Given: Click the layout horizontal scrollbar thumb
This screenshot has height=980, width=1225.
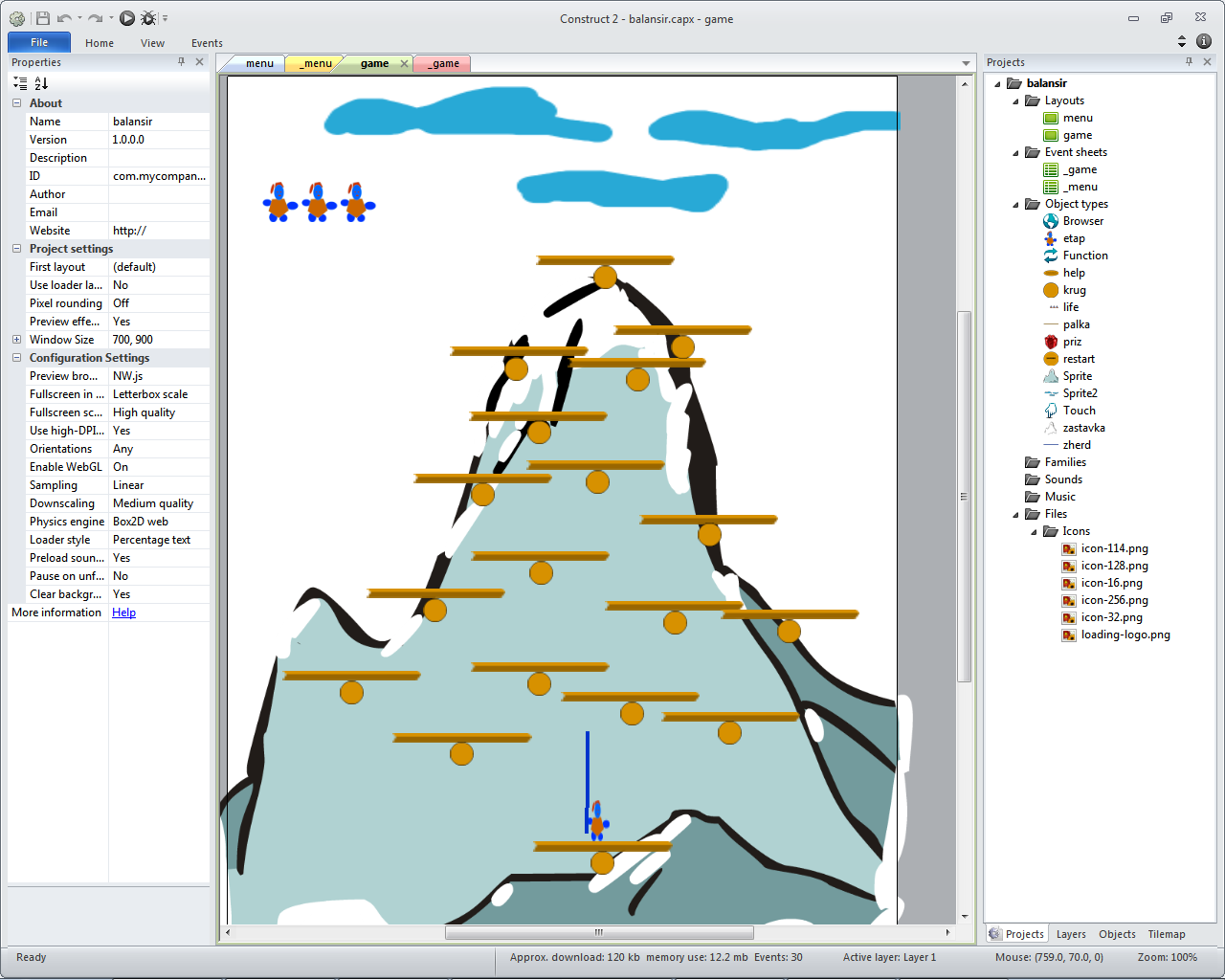Looking at the screenshot, I should click(599, 932).
